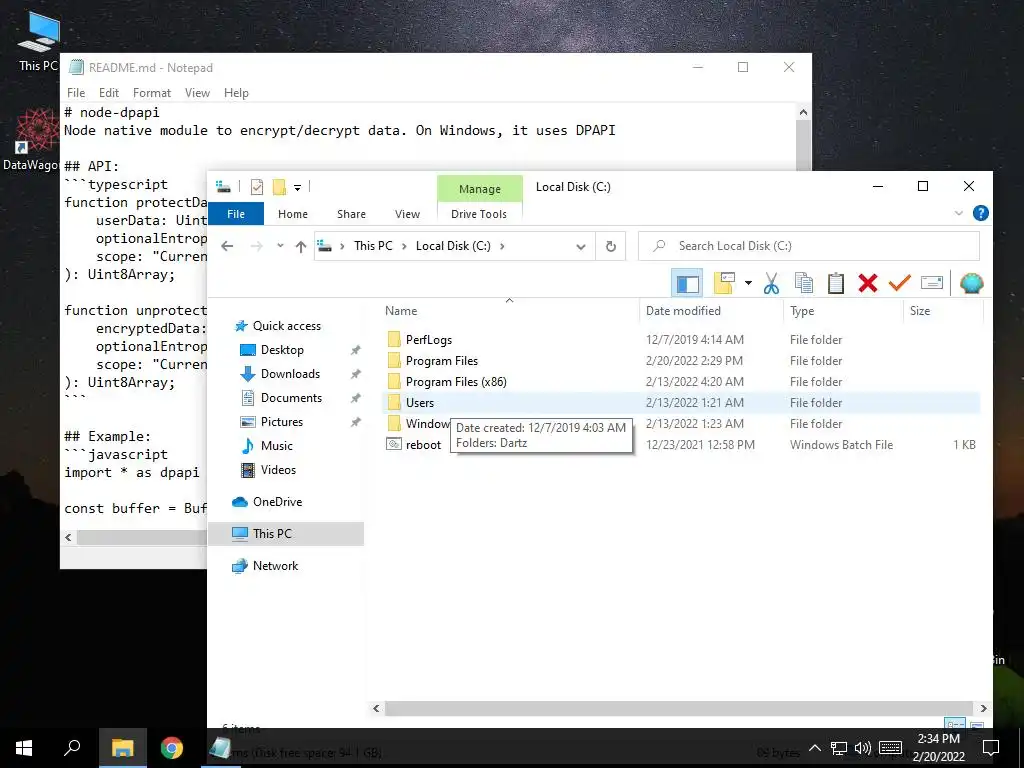Click the Forward arrow in Explorer
This screenshot has height=768, width=1024.
coord(257,246)
